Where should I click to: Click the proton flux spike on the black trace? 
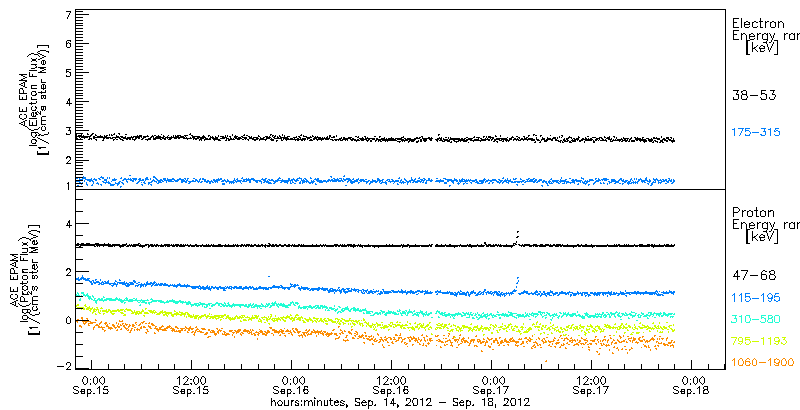pos(517,238)
